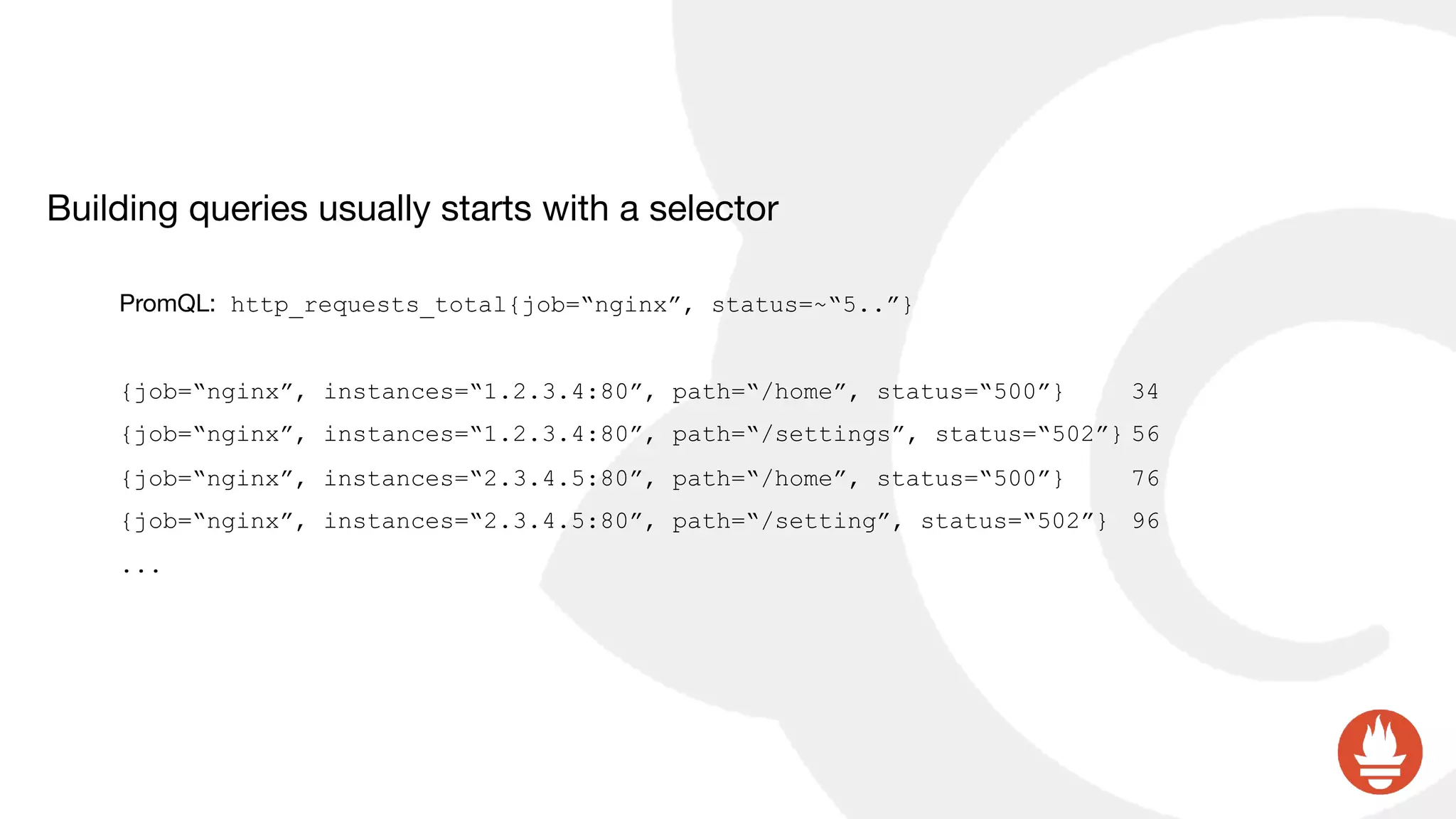Click the Prometheus flame logo
1456x819 pixels.
(1380, 751)
